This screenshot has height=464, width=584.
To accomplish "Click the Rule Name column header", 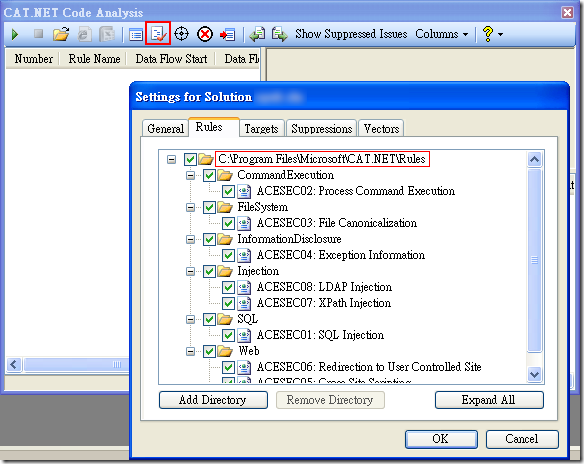I will [x=94, y=59].
